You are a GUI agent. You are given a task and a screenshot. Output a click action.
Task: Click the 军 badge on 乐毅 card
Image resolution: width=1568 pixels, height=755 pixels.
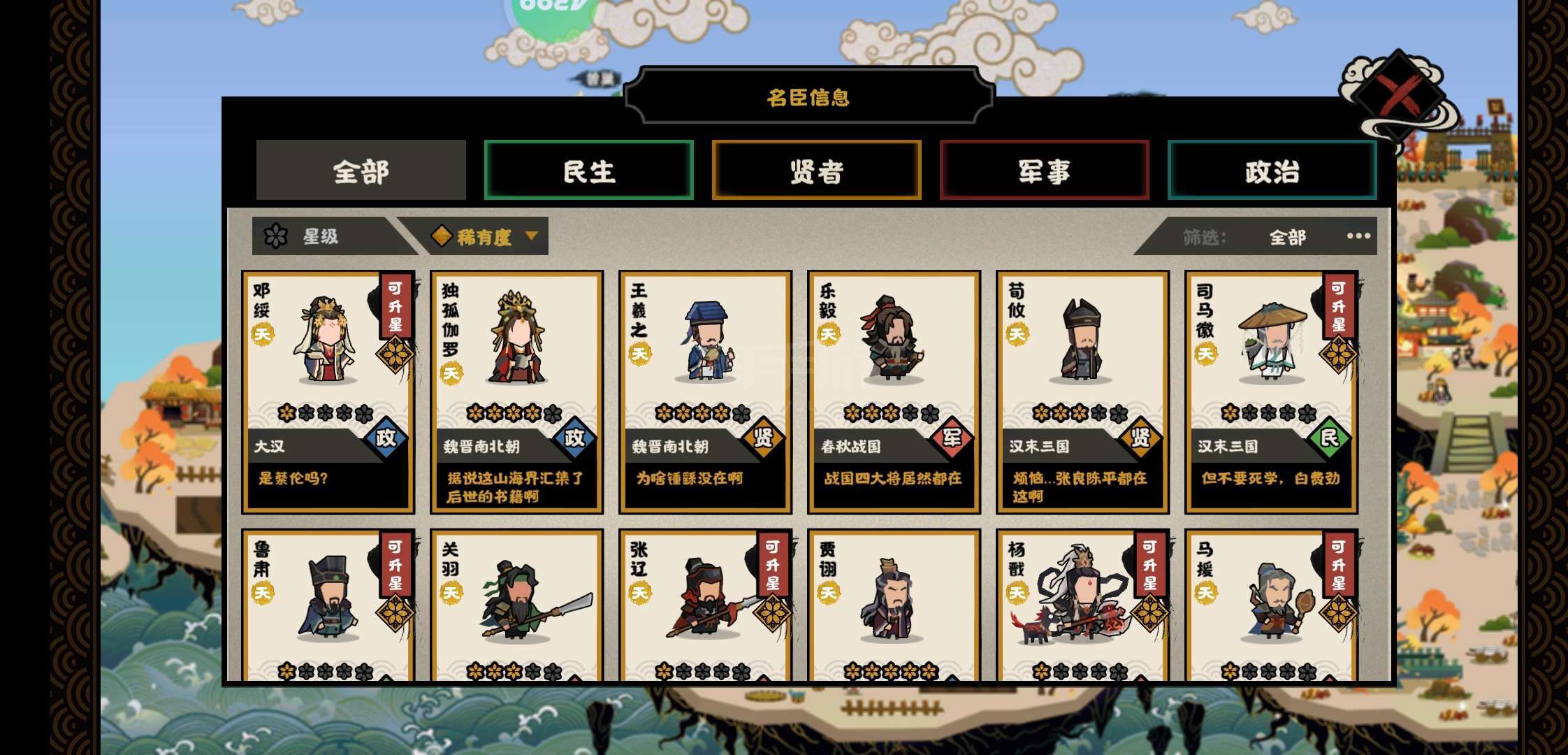tap(952, 438)
